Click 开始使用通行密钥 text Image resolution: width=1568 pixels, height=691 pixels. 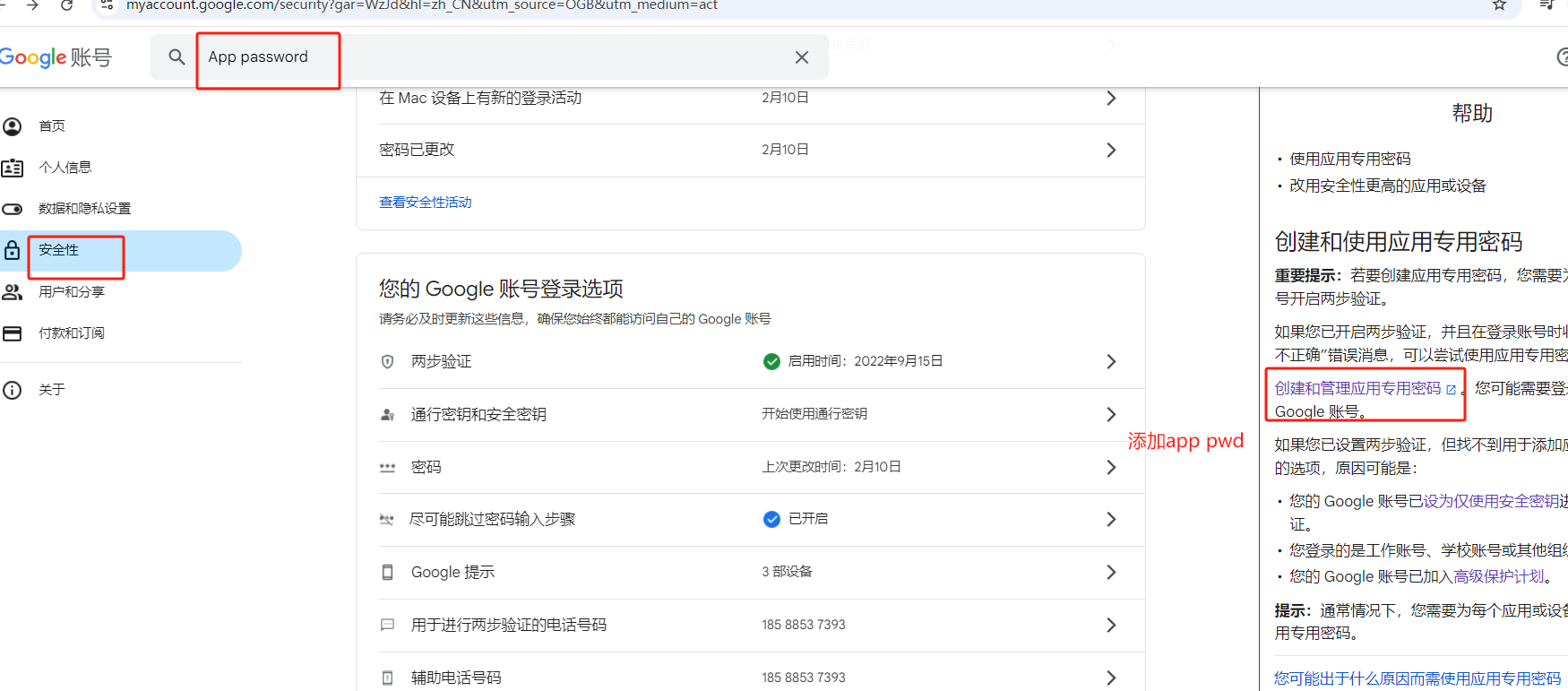[814, 414]
